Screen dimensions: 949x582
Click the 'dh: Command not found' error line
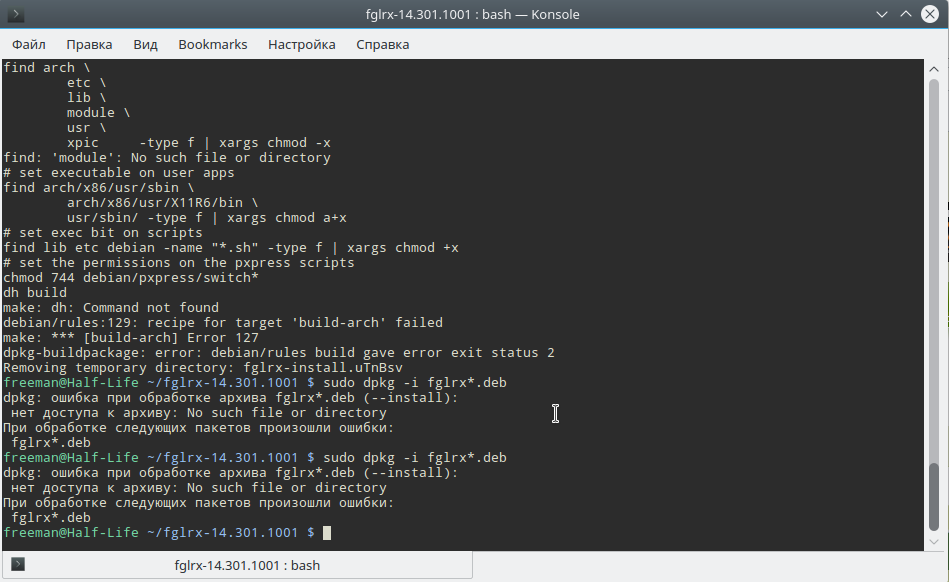(x=111, y=308)
